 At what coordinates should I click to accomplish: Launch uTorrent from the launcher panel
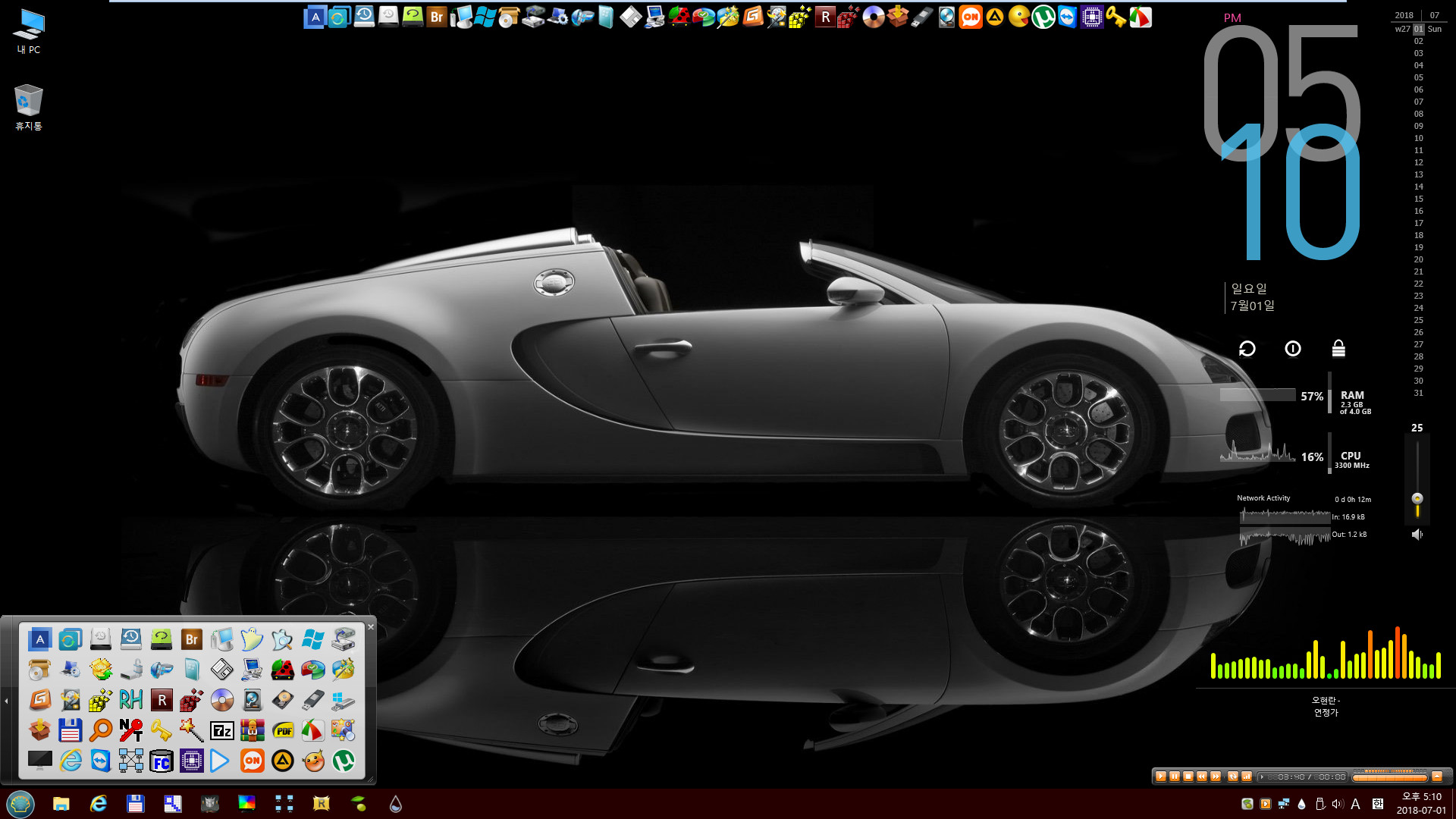pyautogui.click(x=344, y=761)
